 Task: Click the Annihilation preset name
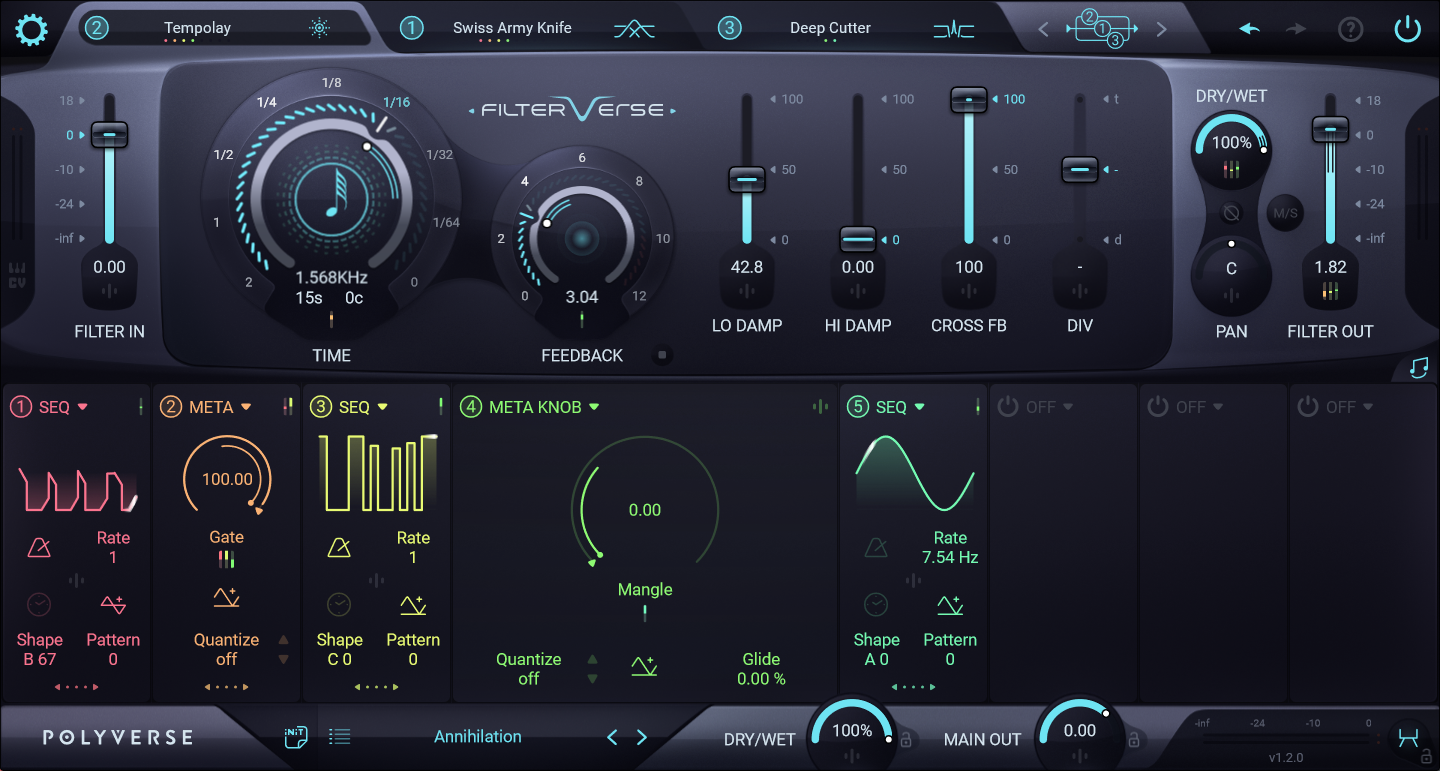(477, 737)
